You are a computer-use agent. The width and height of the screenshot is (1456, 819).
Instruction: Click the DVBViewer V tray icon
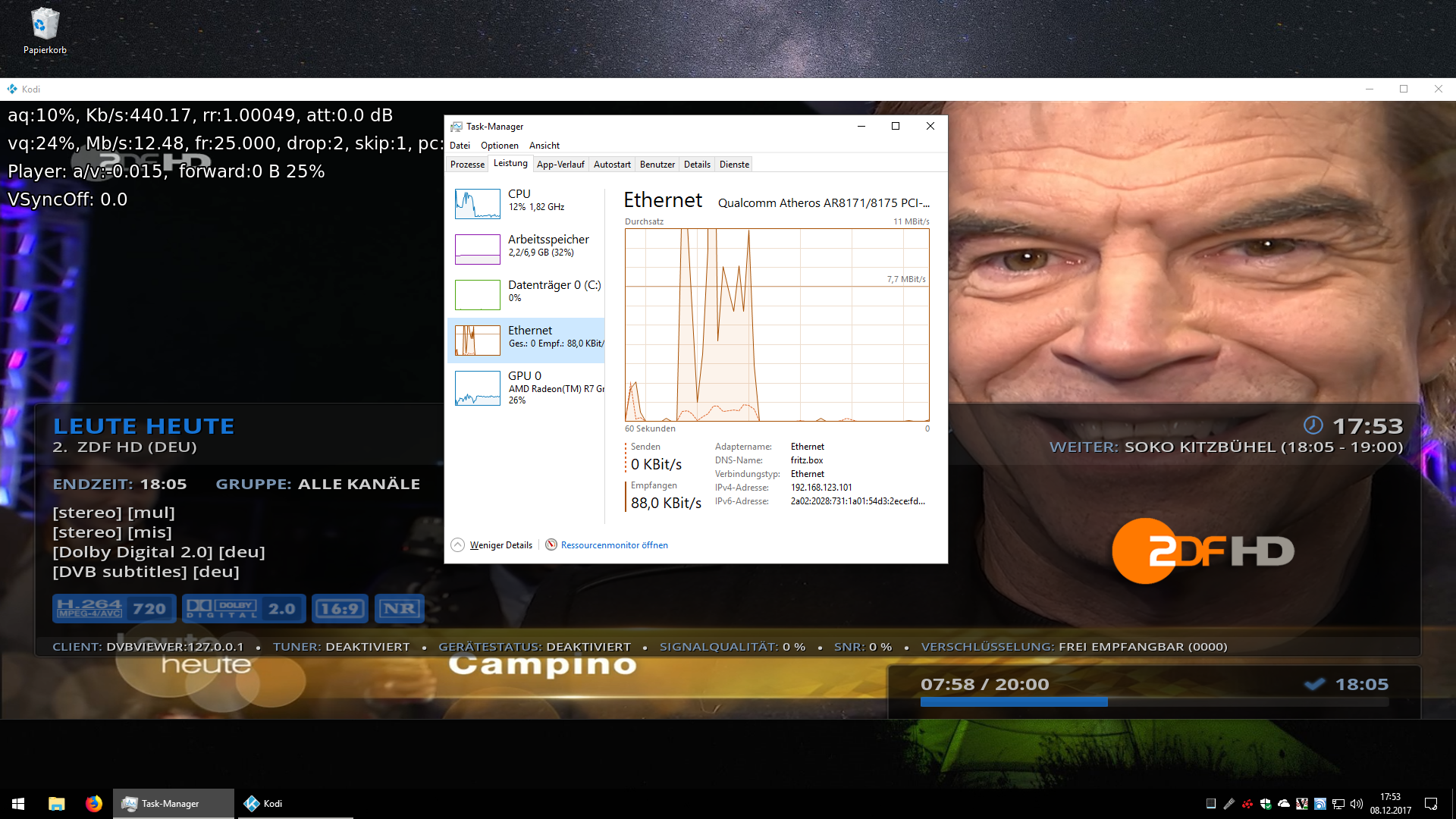[1302, 804]
